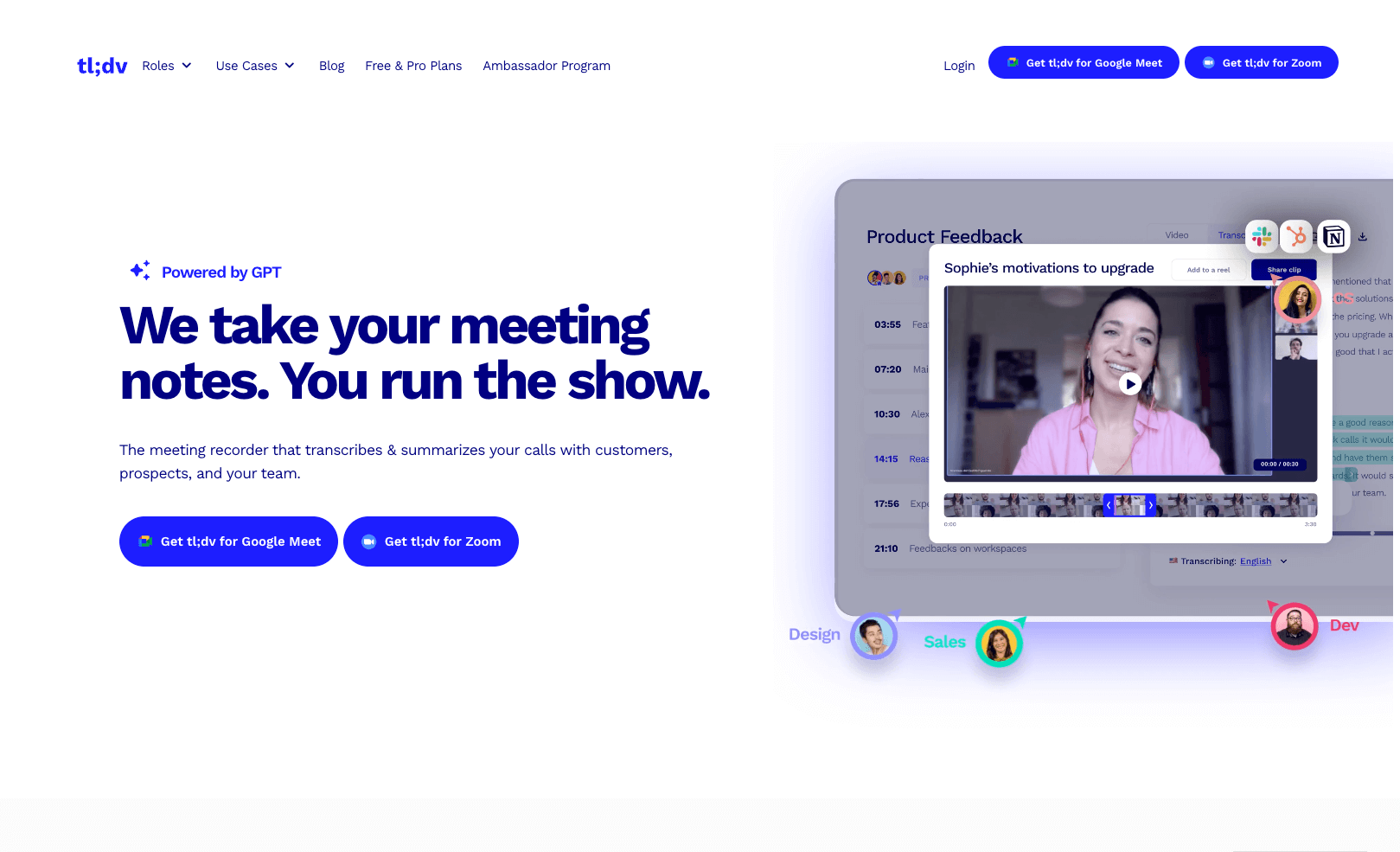Expand the Roles menu
The image size is (1400, 852).
(167, 66)
